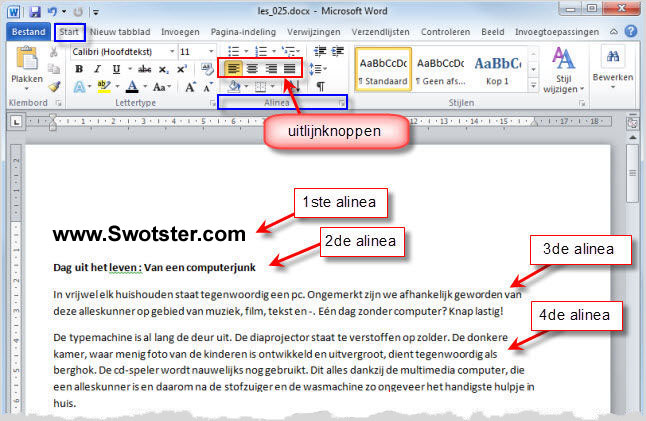Open the Lettertype dialog launcher
This screenshot has width=646, height=421.
213,103
